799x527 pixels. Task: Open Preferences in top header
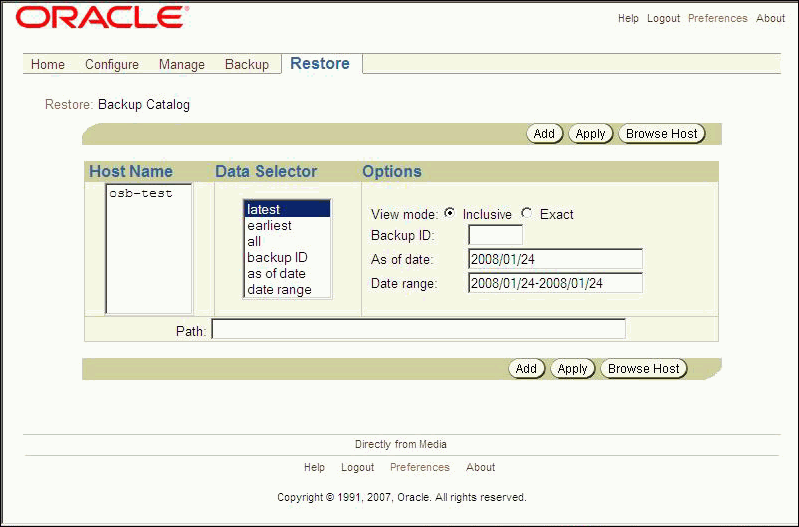717,18
